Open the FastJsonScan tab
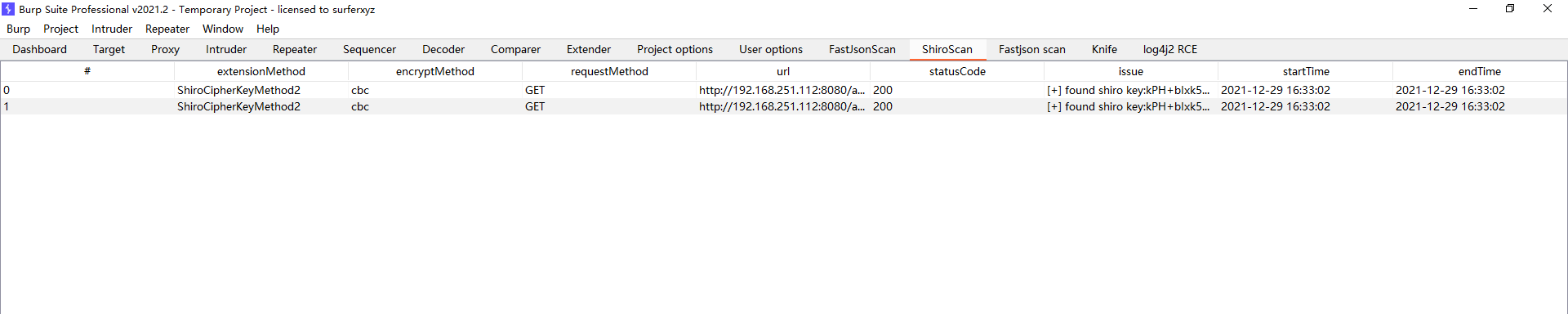 pos(862,49)
